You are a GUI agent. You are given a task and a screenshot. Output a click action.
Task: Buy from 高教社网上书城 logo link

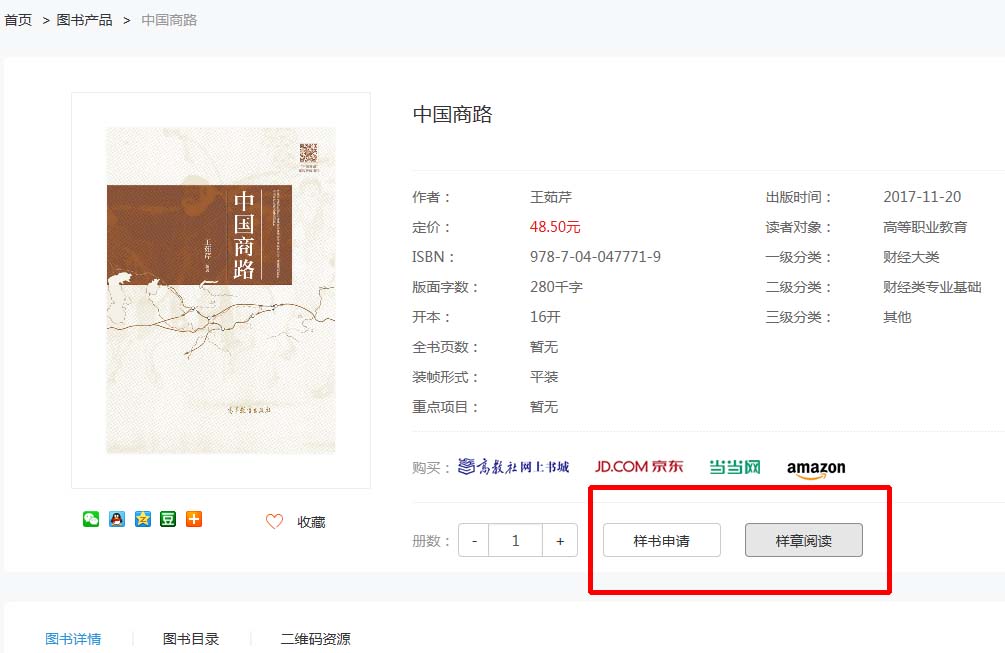pos(513,467)
